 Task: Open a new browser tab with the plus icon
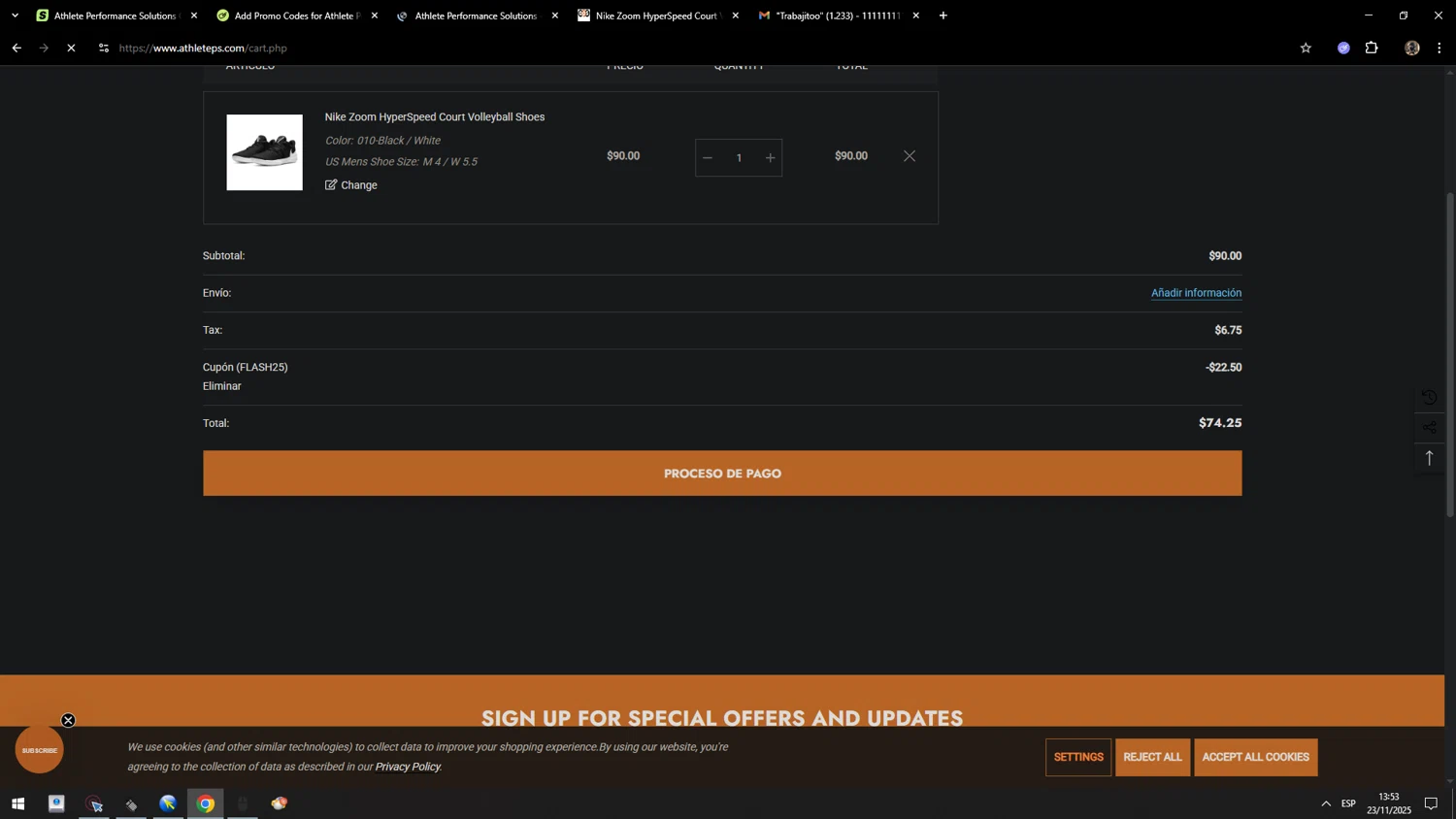943,16
